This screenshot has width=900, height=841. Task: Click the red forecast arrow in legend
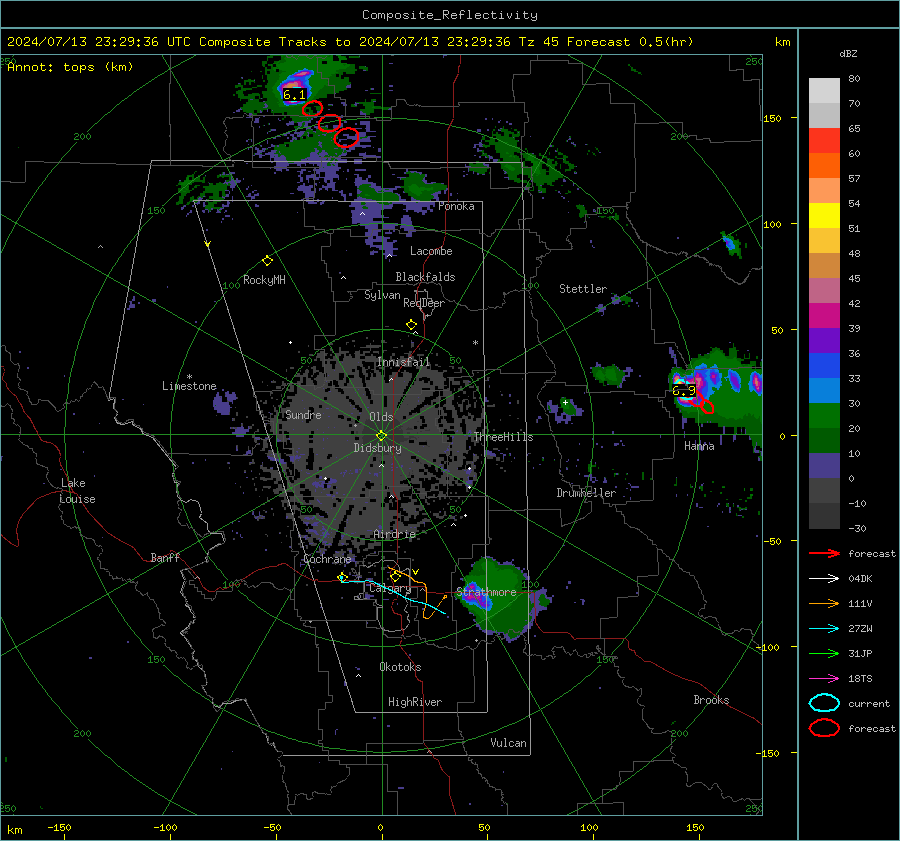pyautogui.click(x=824, y=553)
